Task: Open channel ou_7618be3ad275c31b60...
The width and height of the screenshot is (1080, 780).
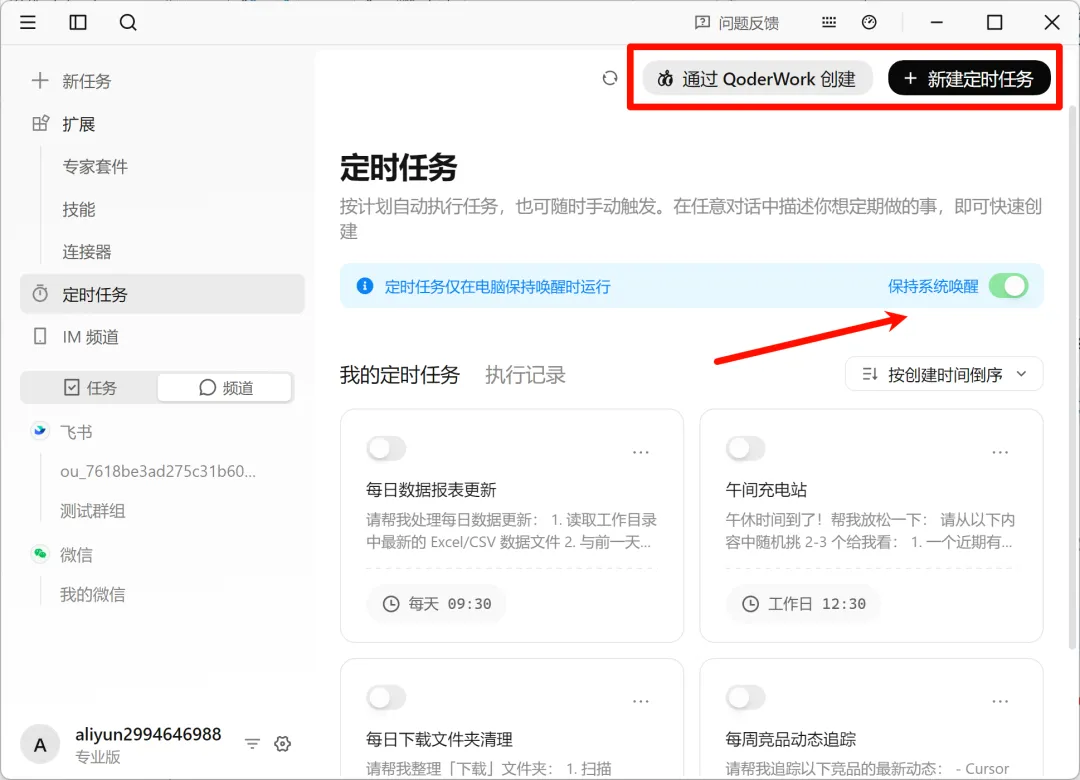Action: pos(158,471)
